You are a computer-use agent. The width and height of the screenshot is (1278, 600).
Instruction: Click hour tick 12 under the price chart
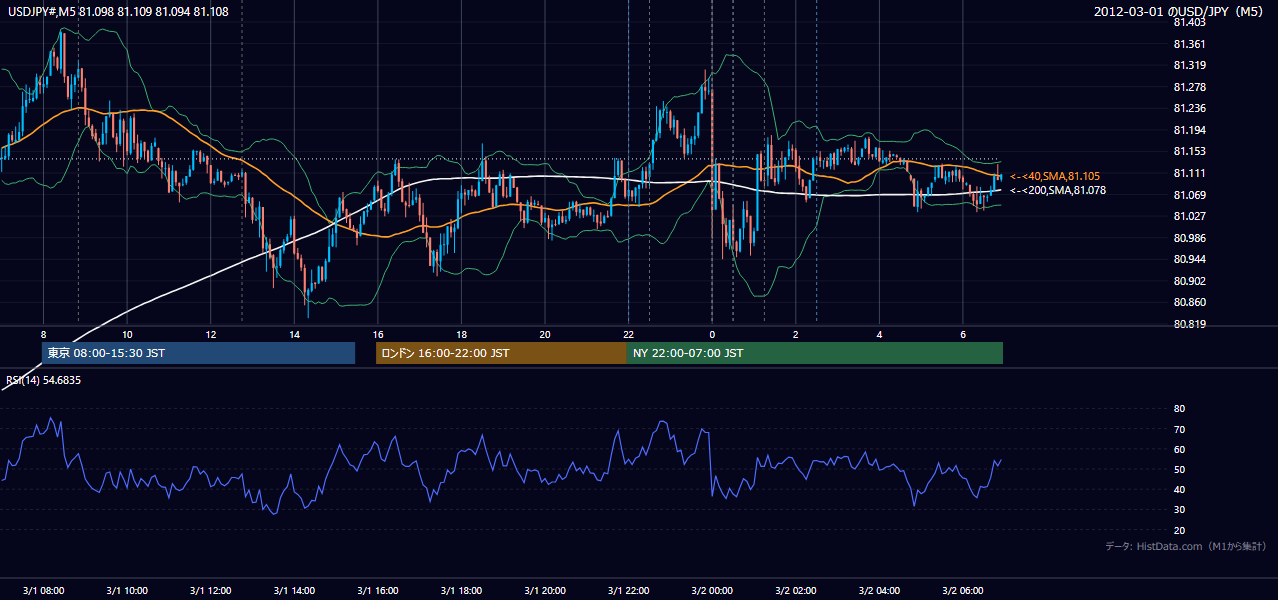click(211, 334)
